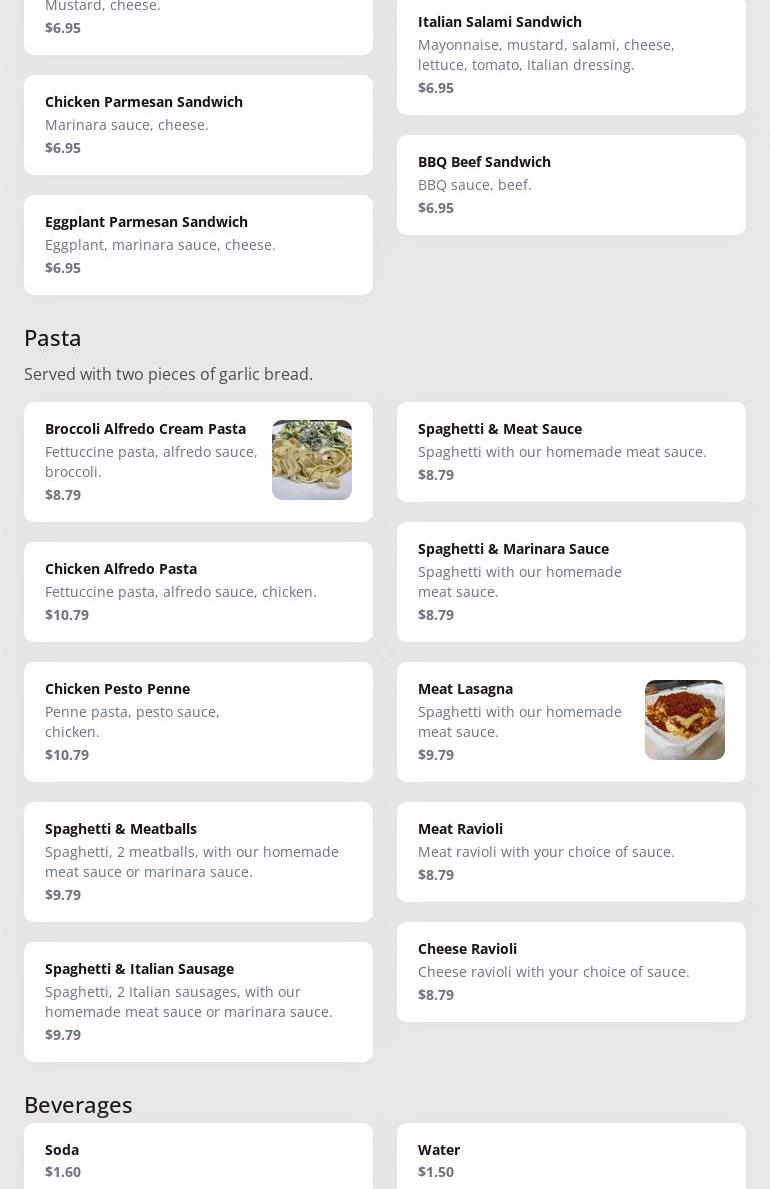Select the Italian Salami Sandwich item
Image resolution: width=770 pixels, height=1189 pixels.
pyautogui.click(x=570, y=54)
